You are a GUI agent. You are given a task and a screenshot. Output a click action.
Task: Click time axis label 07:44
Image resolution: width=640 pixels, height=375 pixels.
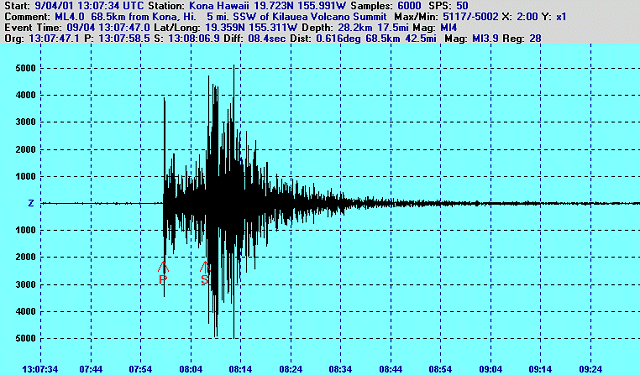[91, 370]
